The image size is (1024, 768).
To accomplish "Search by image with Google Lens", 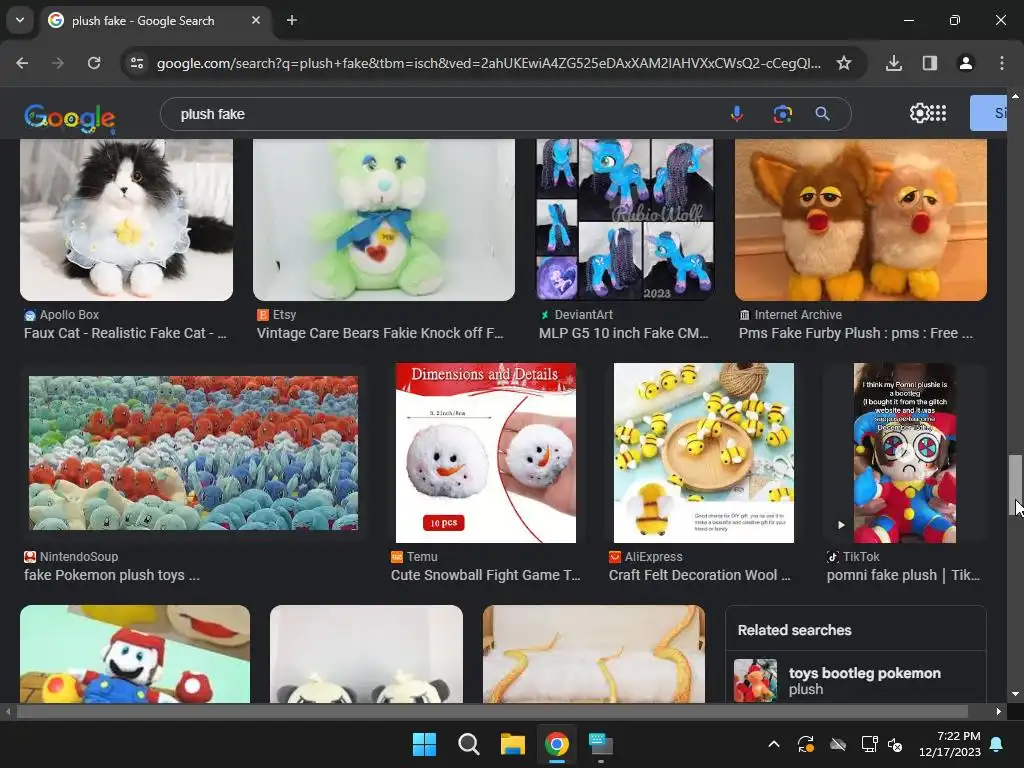I will tap(782, 114).
